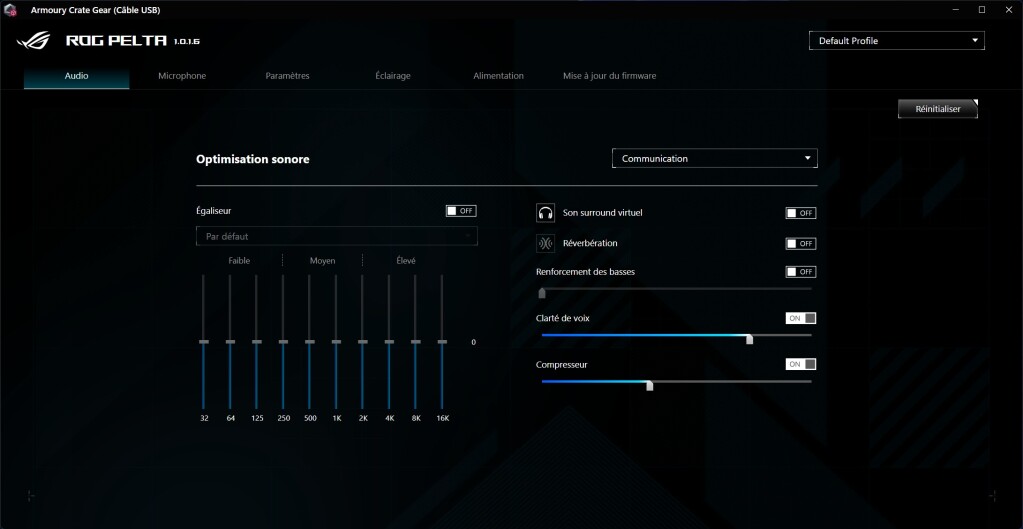This screenshot has width=1023, height=529.
Task: Close the Armoury Crate Gear window
Action: tap(1011, 10)
